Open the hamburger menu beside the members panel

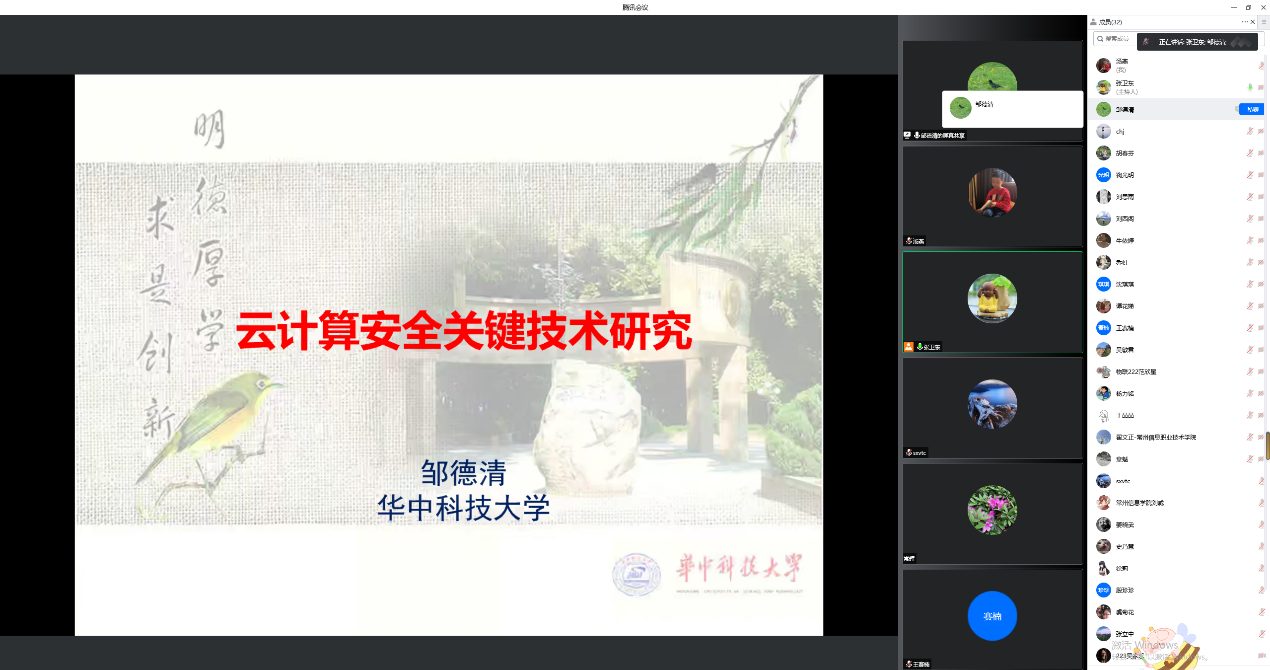pos(1264,21)
